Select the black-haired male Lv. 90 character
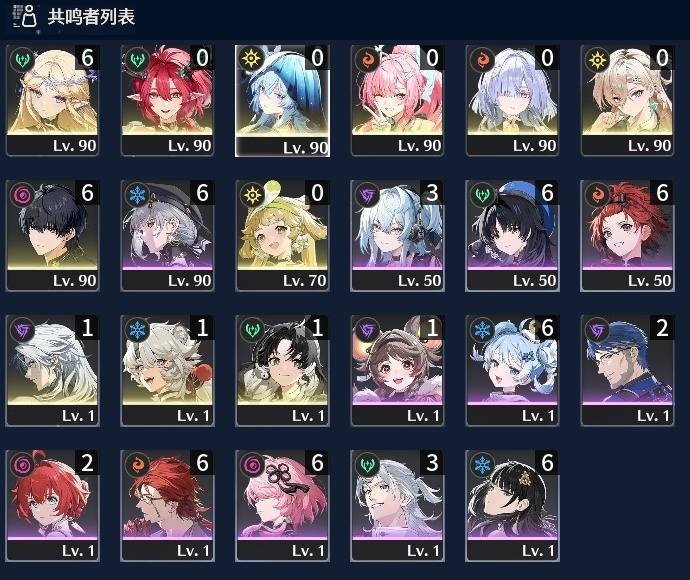The image size is (690, 580). pos(52,235)
